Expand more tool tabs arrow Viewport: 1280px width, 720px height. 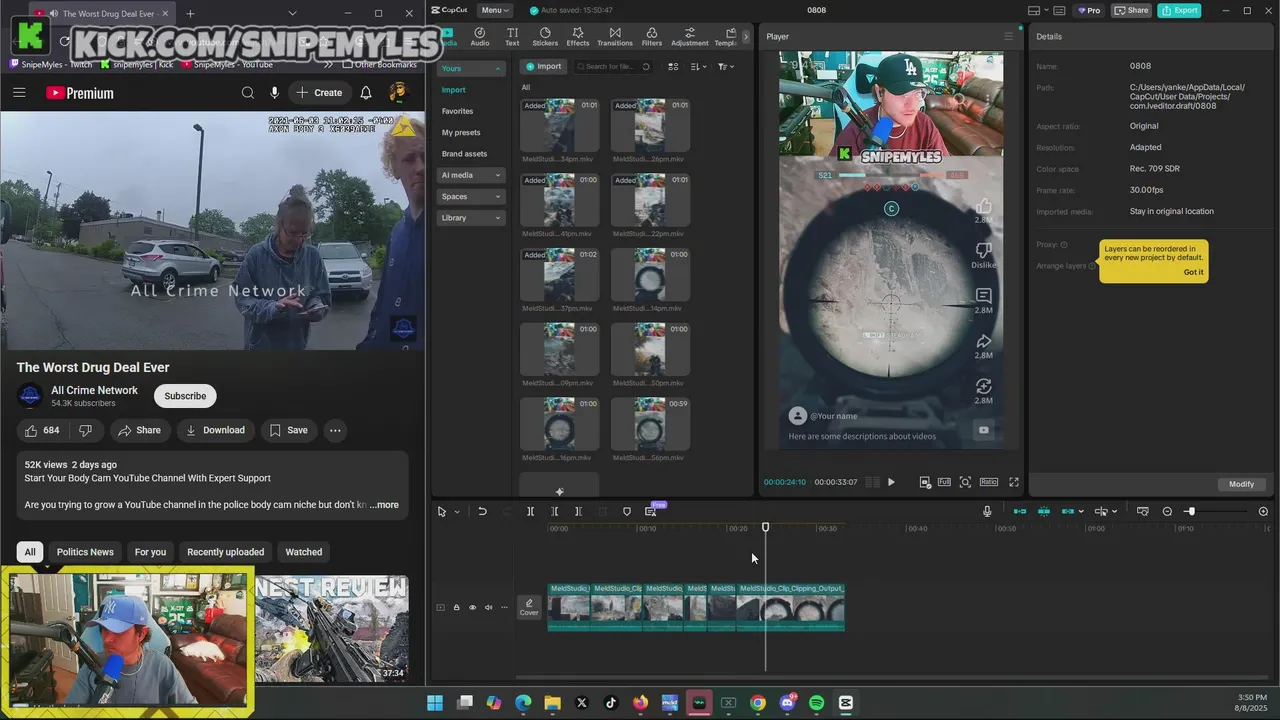(745, 37)
